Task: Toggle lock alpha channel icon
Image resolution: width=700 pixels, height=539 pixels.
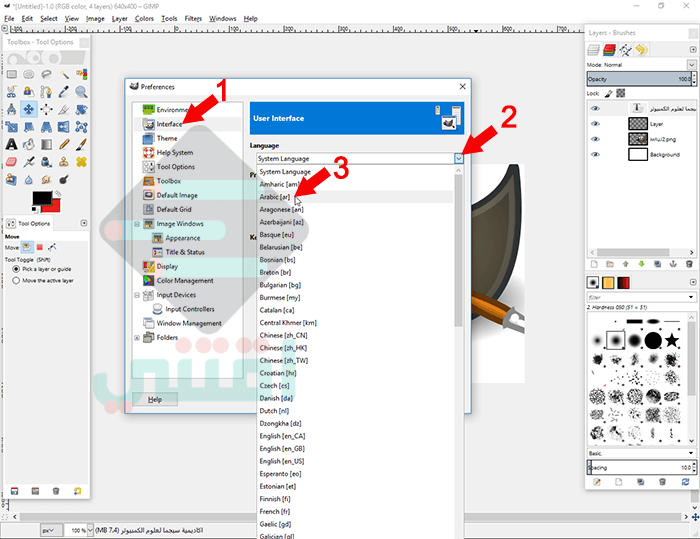Action: tap(621, 93)
